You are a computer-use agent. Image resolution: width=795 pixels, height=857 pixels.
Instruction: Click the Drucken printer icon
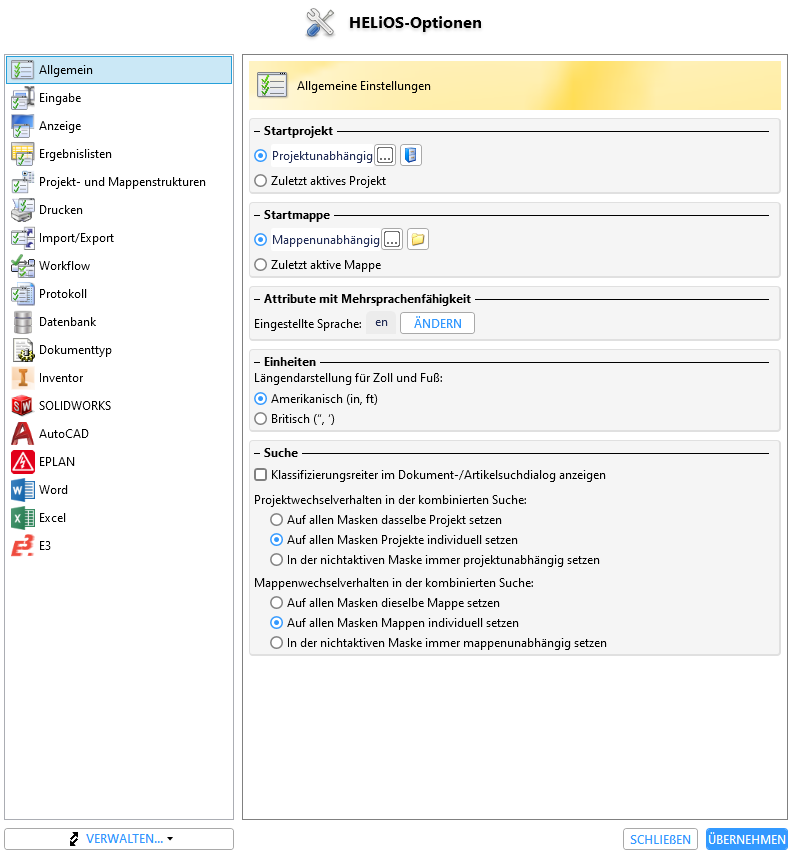click(x=22, y=210)
